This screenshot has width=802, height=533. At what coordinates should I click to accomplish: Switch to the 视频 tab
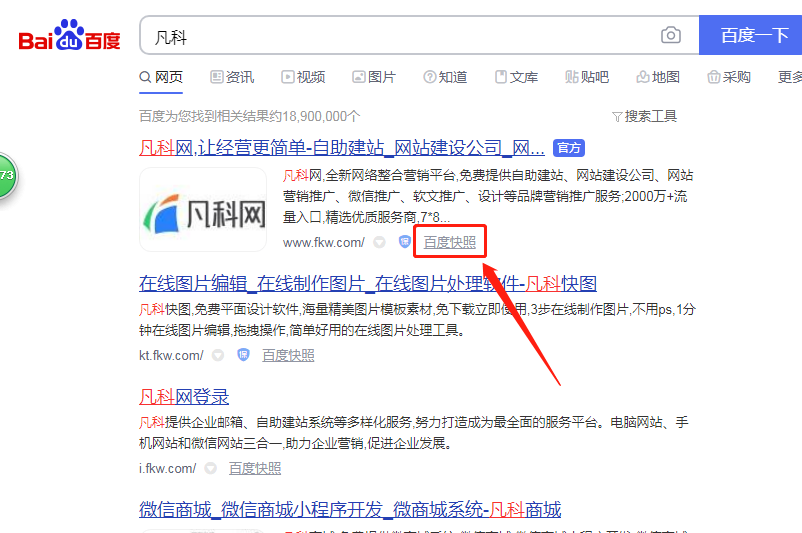tap(303, 77)
